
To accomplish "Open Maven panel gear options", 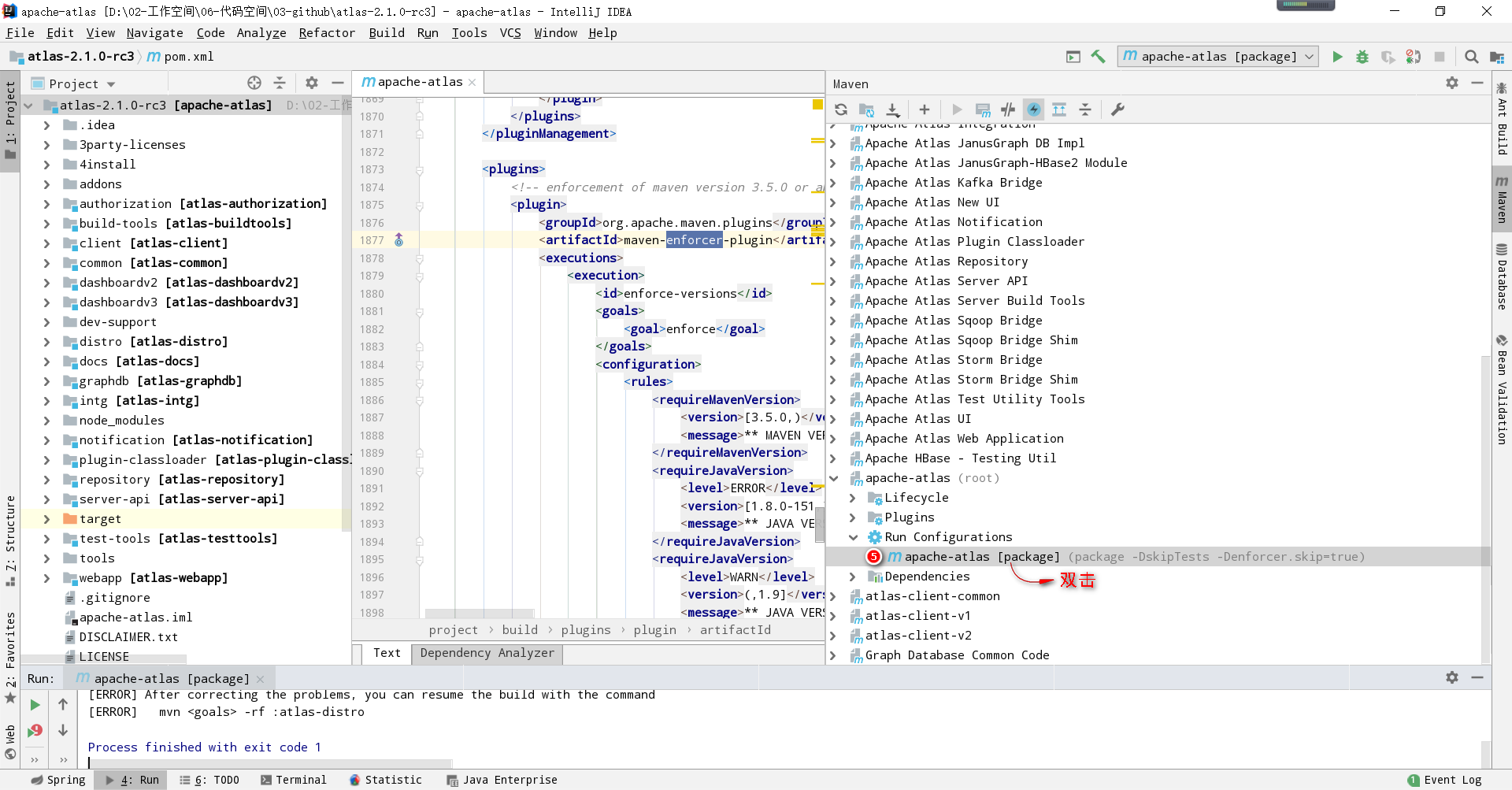I will click(x=1452, y=83).
